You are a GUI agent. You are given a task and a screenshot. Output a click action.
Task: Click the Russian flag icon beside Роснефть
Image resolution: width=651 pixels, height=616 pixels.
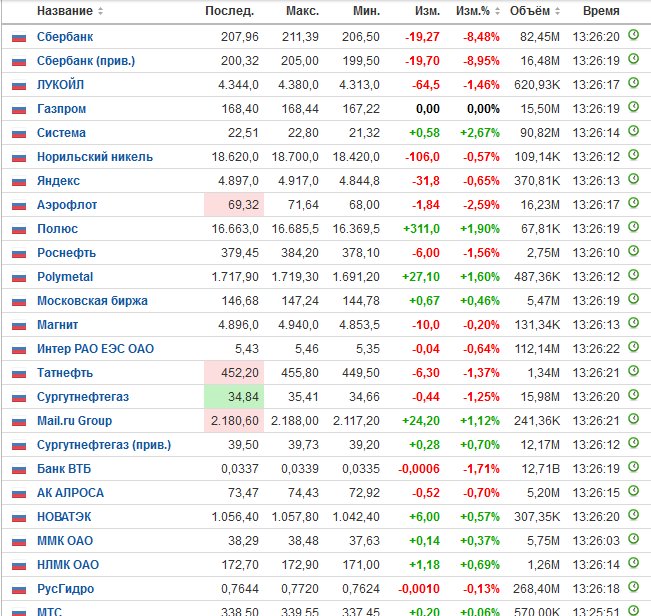tap(19, 254)
